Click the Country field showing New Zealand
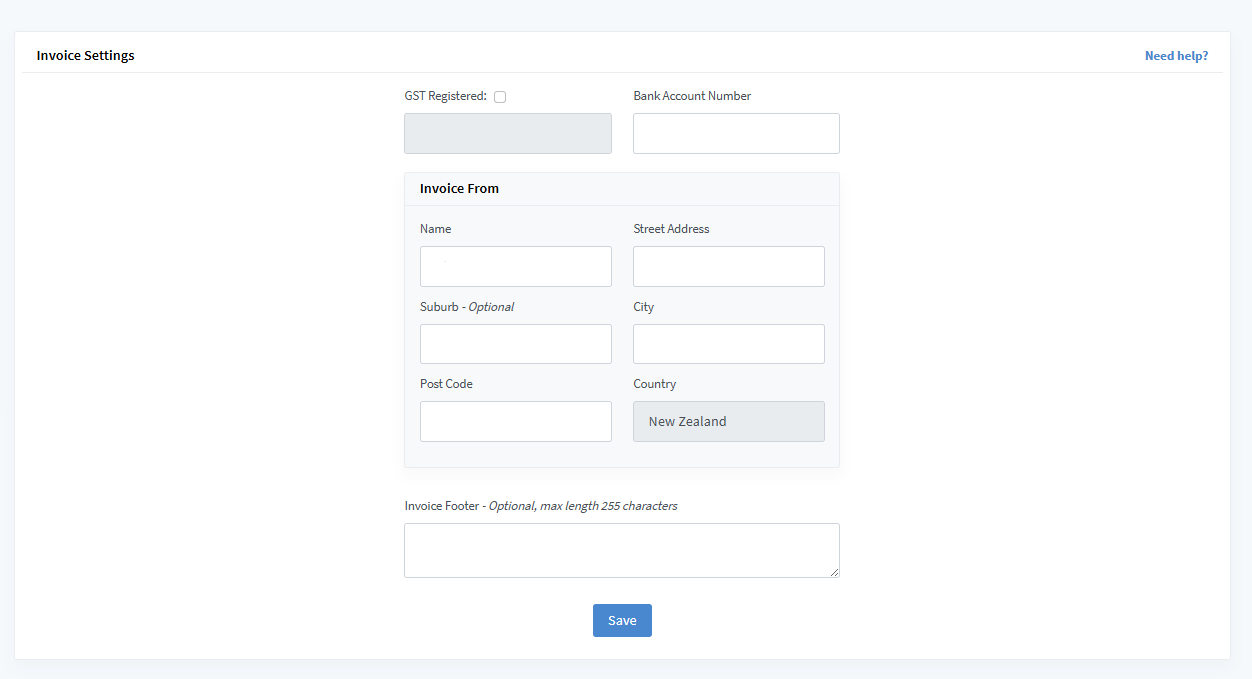The image size is (1252, 679). pyautogui.click(x=728, y=421)
